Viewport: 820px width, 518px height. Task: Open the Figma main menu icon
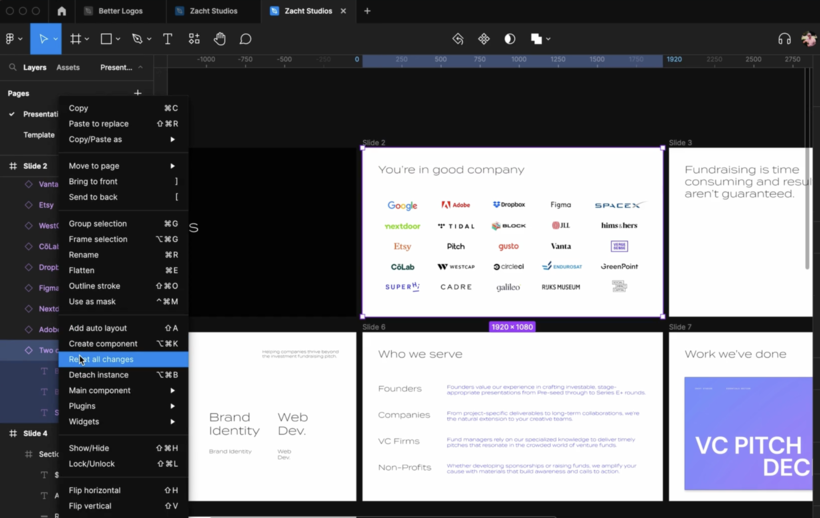(10, 39)
